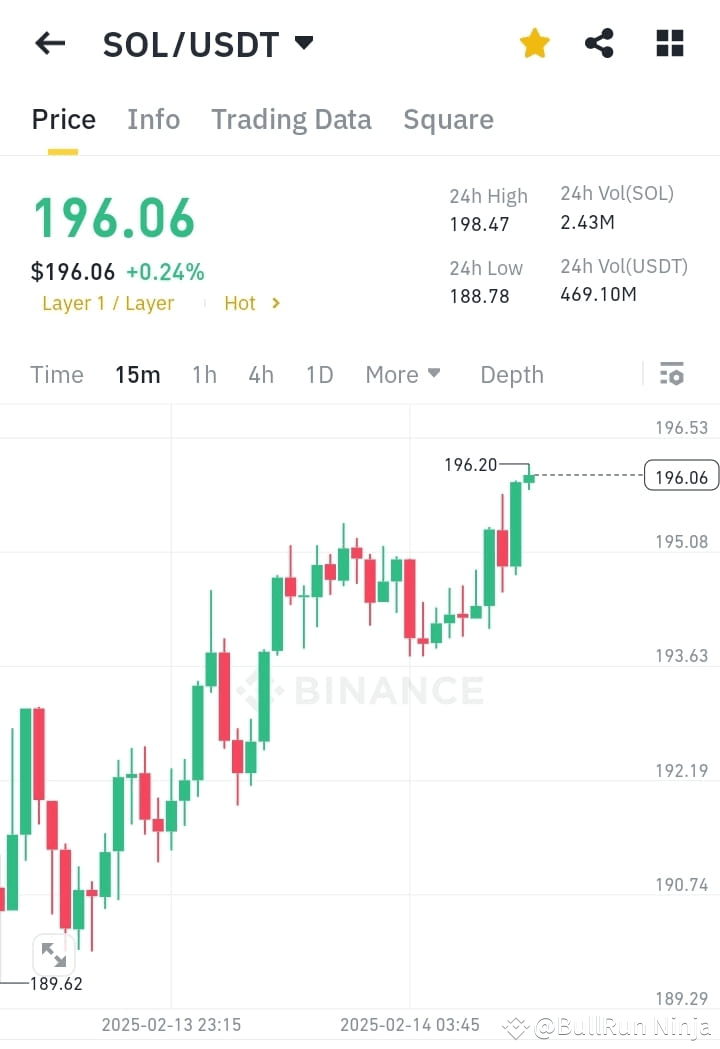Viewport: 720px width, 1049px height.
Task: Expand the chart to fullscreen
Action: 53,953
